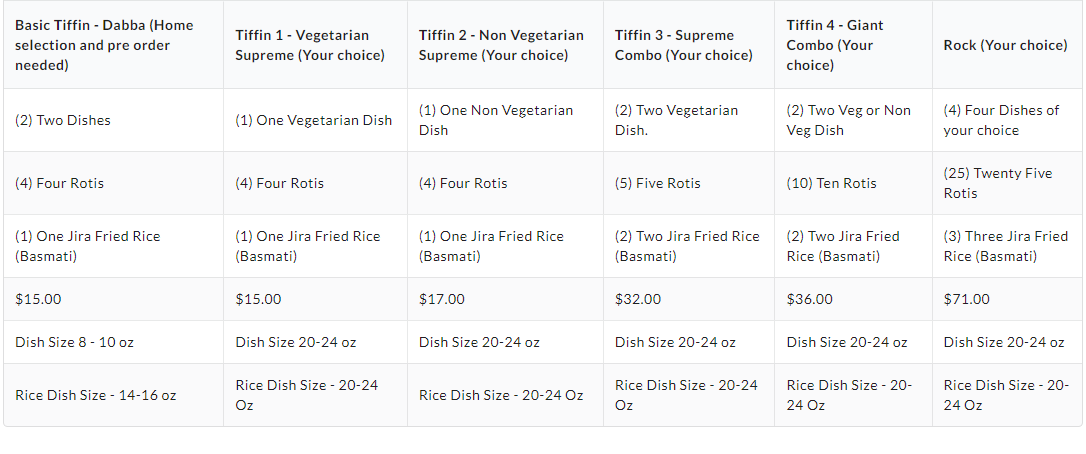The width and height of the screenshot is (1086, 454).
Task: Click the (1) One Non Vegetarian Dish cell
Action: [x=496, y=120]
